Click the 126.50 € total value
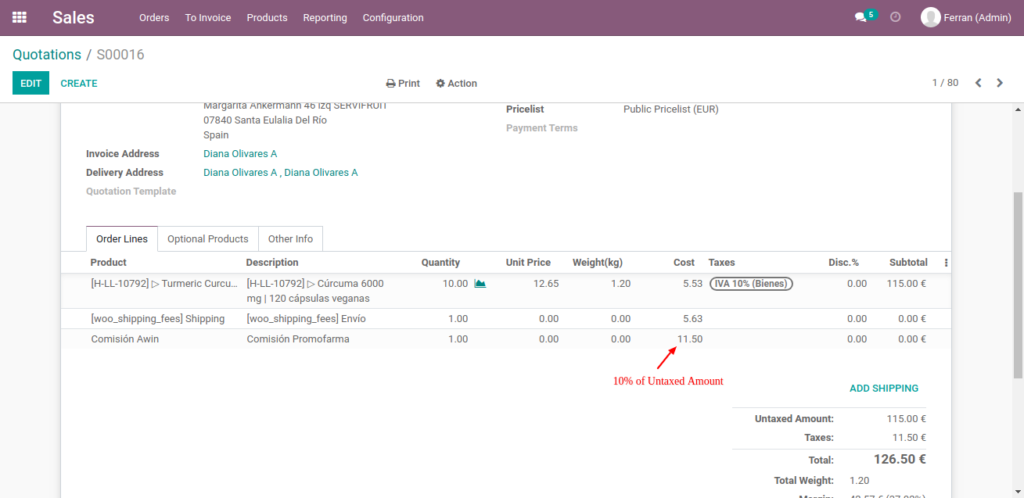Viewport: 1024px width, 498px height. point(899,459)
